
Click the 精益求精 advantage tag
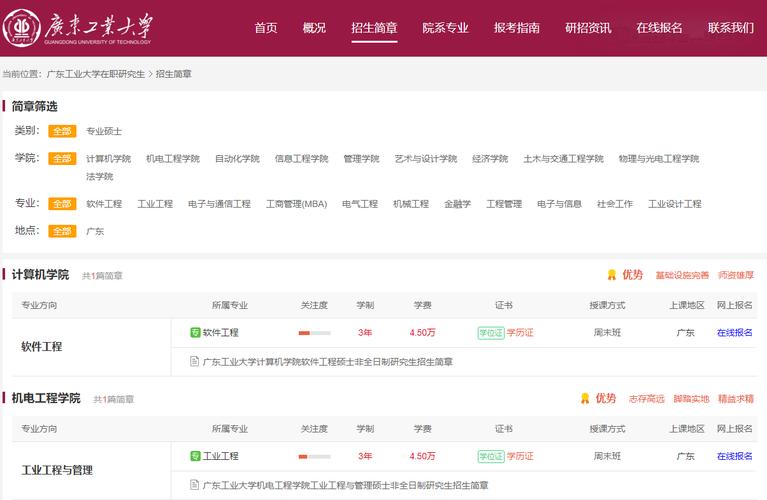pos(736,399)
